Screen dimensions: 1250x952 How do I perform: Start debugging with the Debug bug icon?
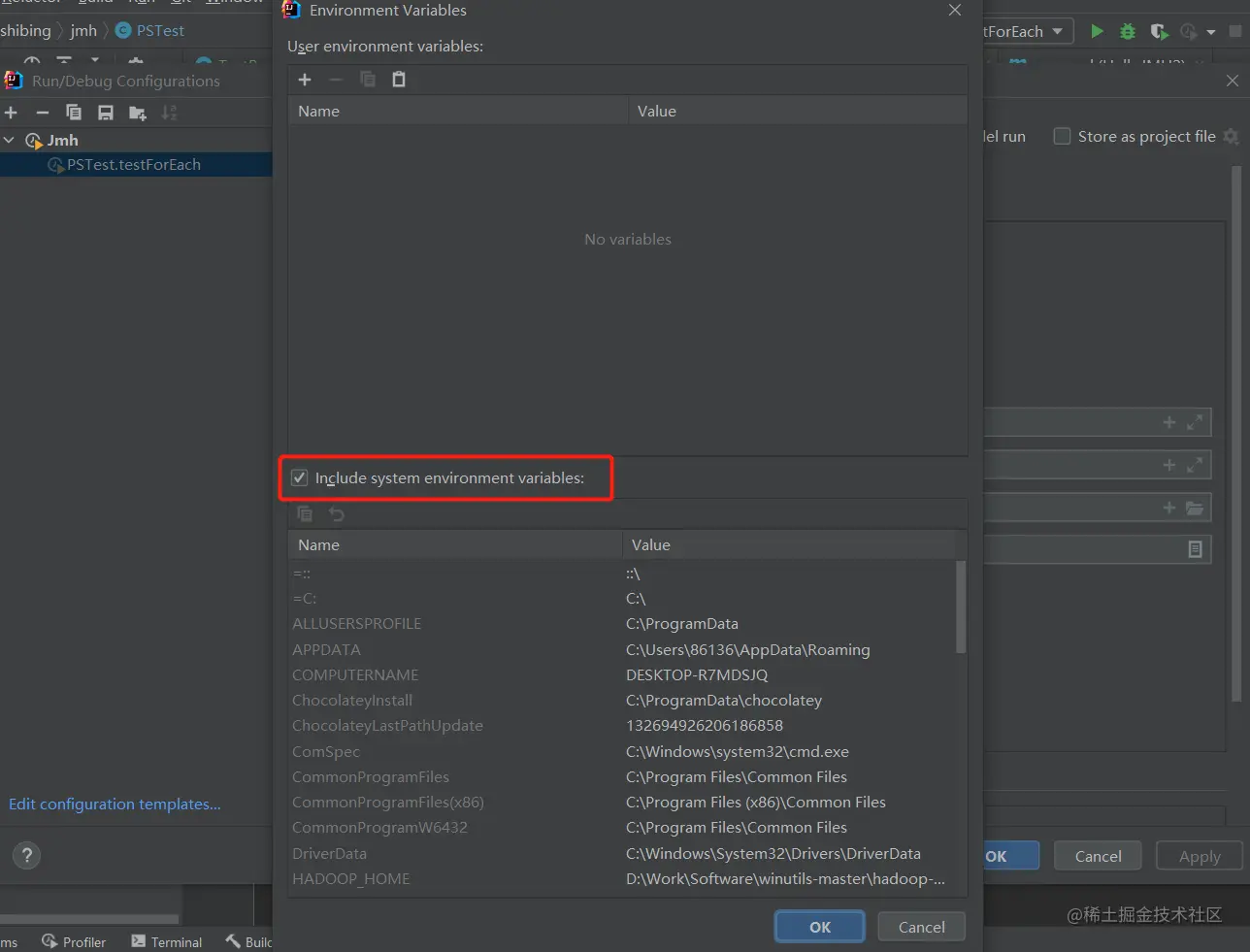click(1128, 30)
